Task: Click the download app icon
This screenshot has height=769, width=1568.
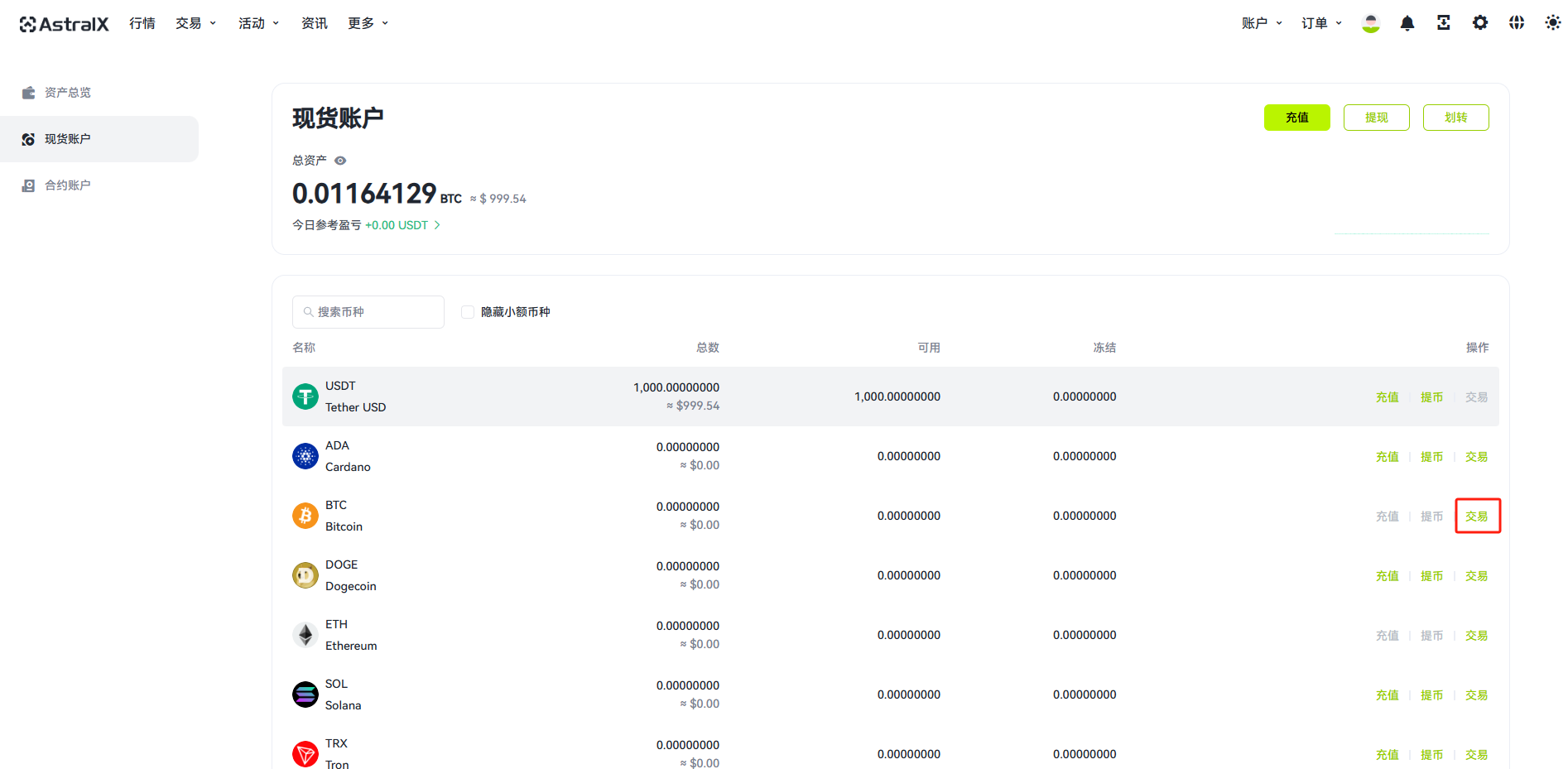Action: 1444,23
